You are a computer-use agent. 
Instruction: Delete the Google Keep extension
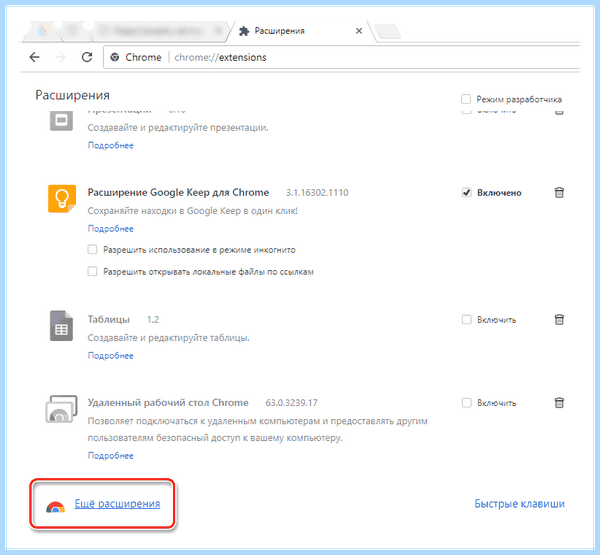point(559,193)
